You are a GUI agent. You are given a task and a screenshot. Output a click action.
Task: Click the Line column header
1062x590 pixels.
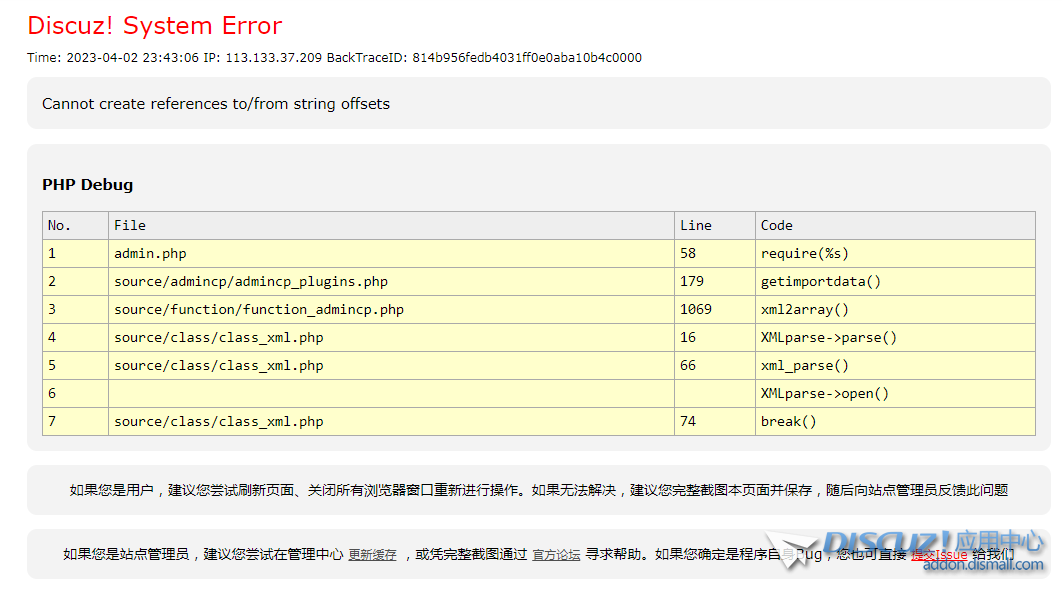[695, 226]
